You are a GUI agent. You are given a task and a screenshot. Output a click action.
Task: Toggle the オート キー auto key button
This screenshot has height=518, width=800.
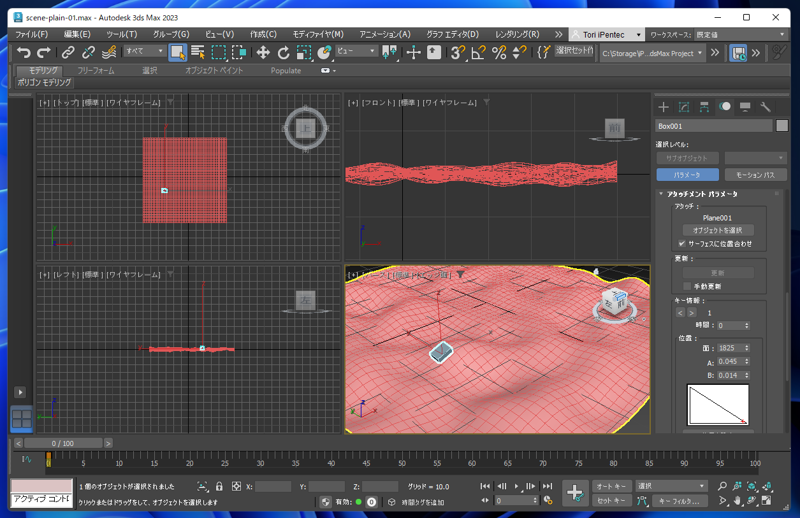tap(611, 486)
